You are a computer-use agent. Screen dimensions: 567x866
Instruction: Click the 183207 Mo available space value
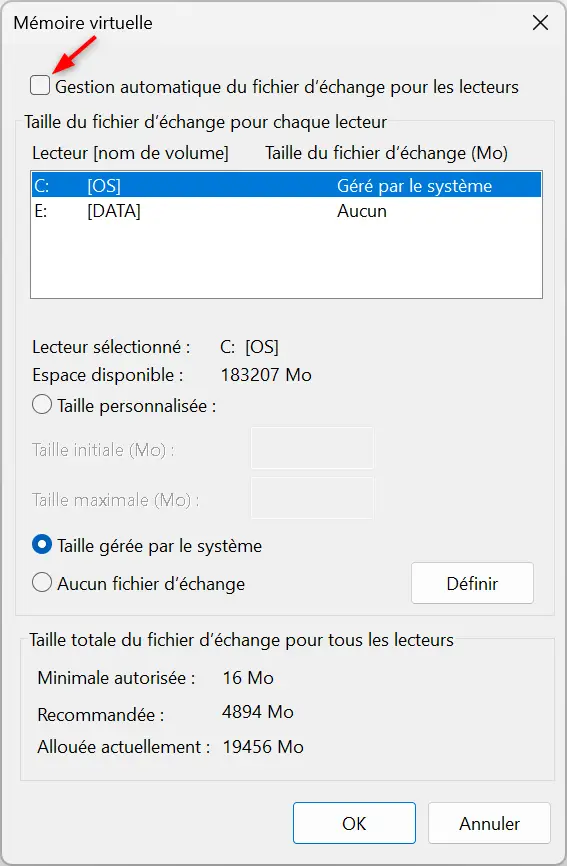266,375
